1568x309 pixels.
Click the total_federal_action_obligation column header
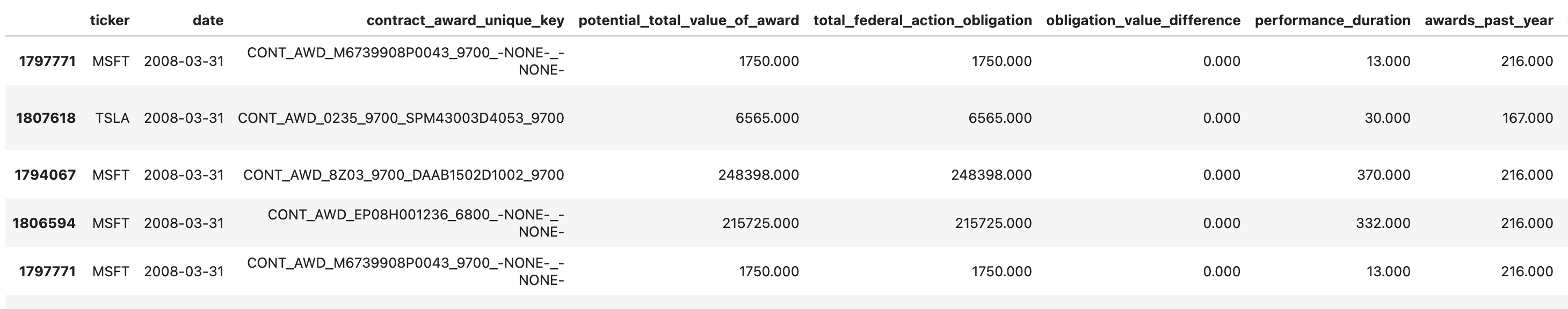click(x=922, y=21)
